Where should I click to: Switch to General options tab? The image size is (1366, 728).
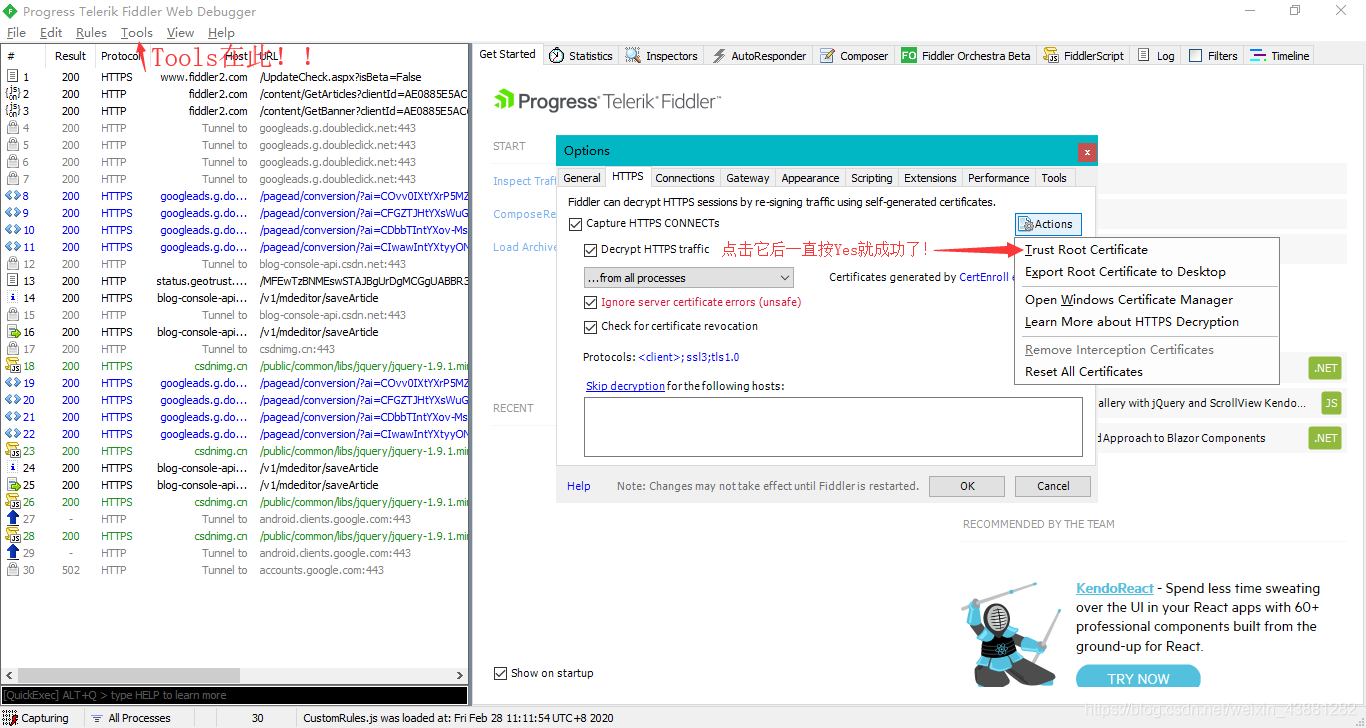coord(582,178)
